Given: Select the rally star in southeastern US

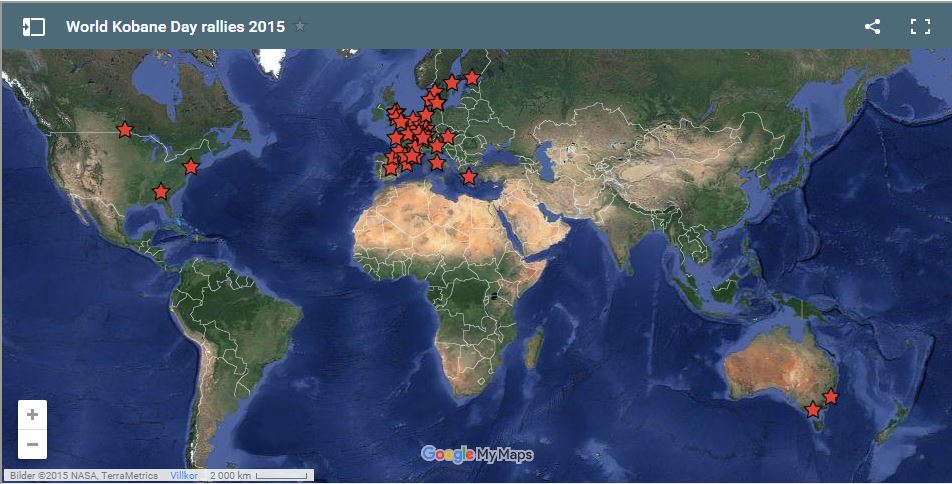Looking at the screenshot, I should [x=160, y=192].
